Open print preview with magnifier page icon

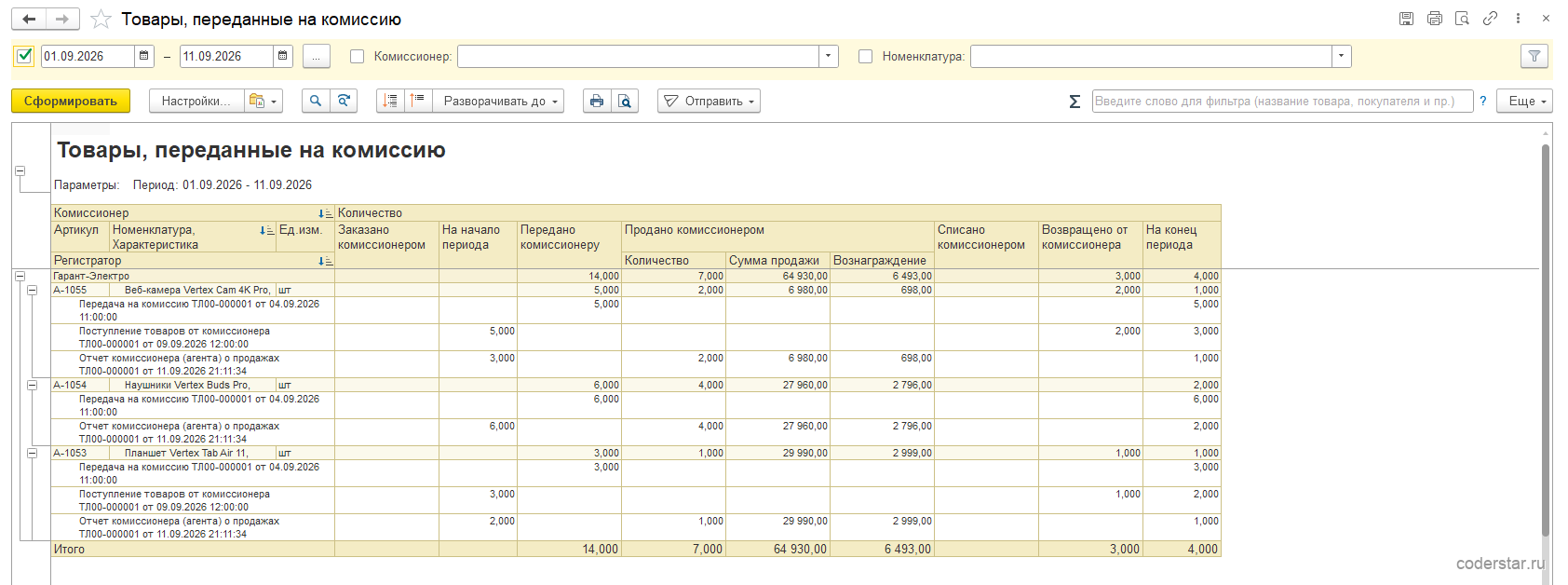pos(625,101)
